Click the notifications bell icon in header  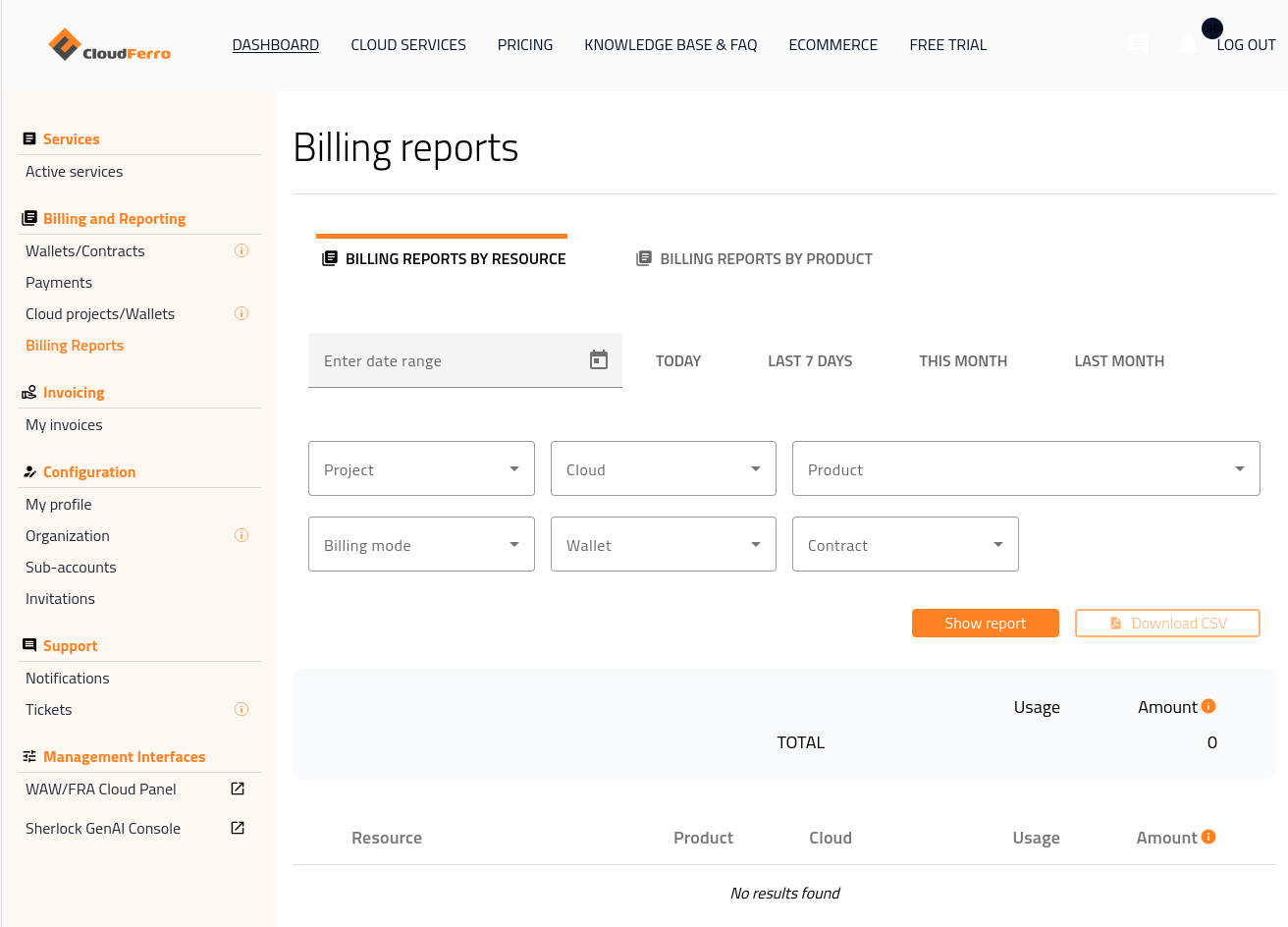pos(1189,44)
